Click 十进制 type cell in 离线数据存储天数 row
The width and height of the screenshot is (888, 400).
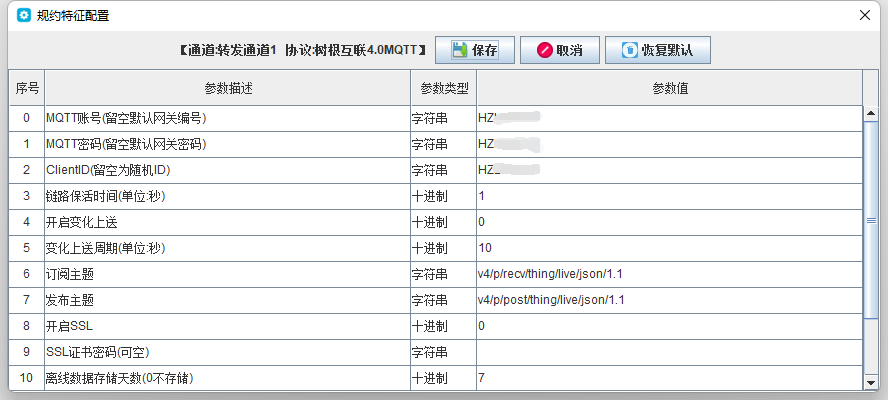[x=443, y=378]
